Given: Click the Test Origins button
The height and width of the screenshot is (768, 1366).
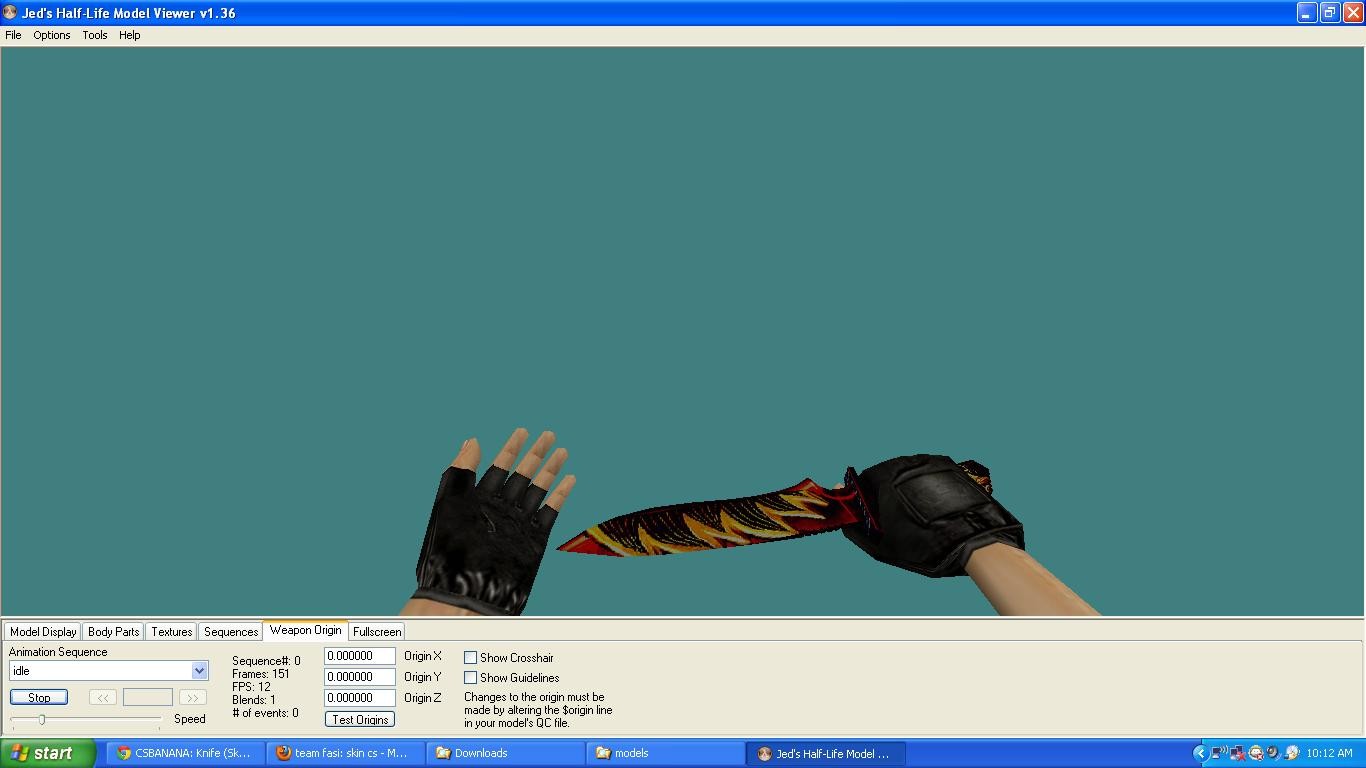Looking at the screenshot, I should point(360,719).
